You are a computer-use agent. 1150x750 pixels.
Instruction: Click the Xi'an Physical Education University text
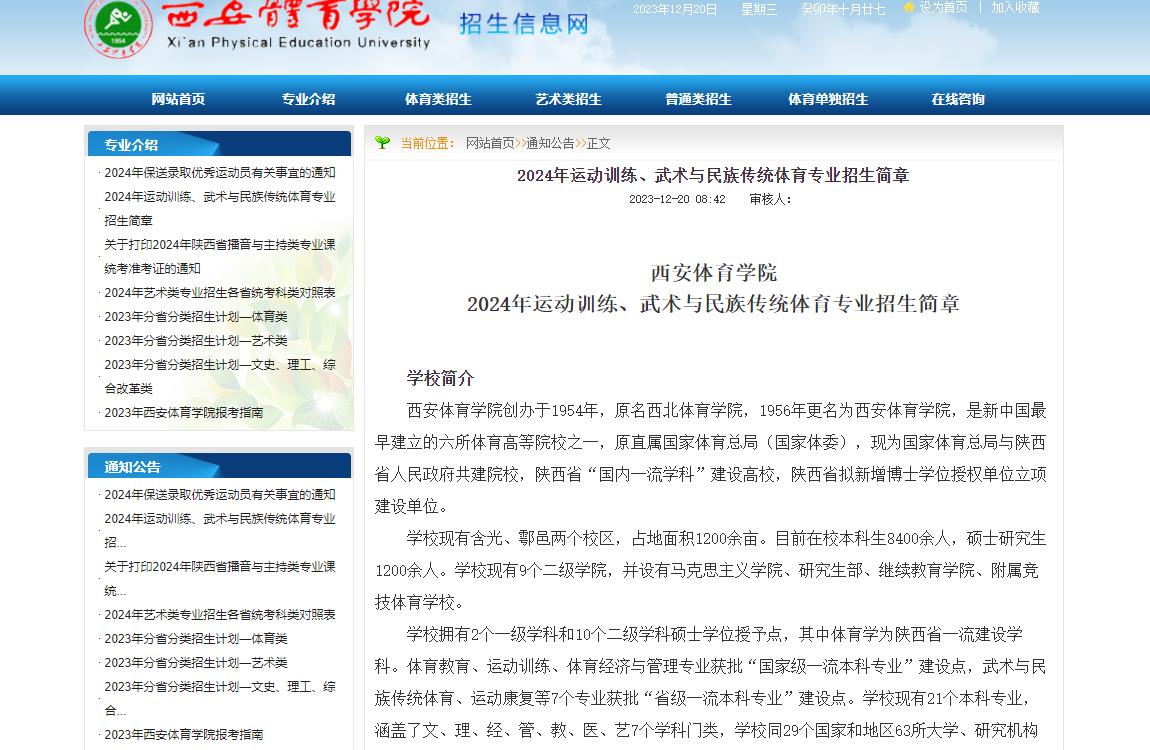tap(299, 43)
